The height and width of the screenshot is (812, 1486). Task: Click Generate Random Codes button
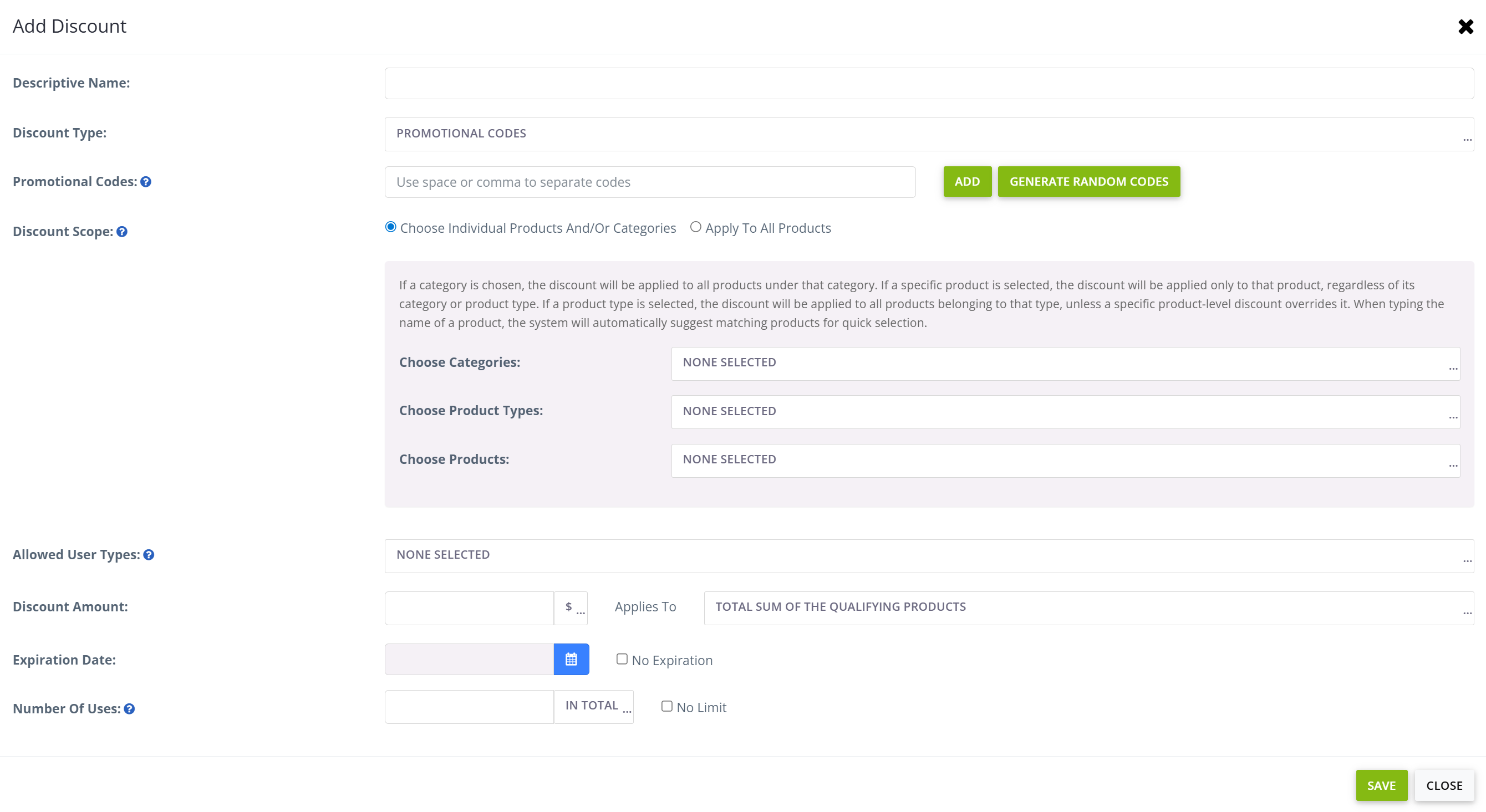(x=1088, y=182)
